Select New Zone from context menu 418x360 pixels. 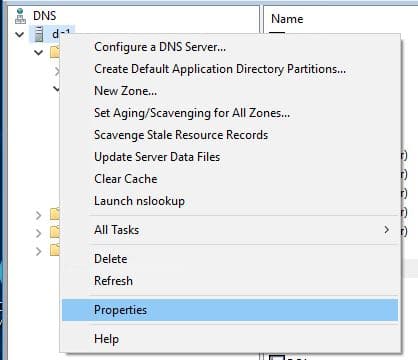(x=230, y=91)
